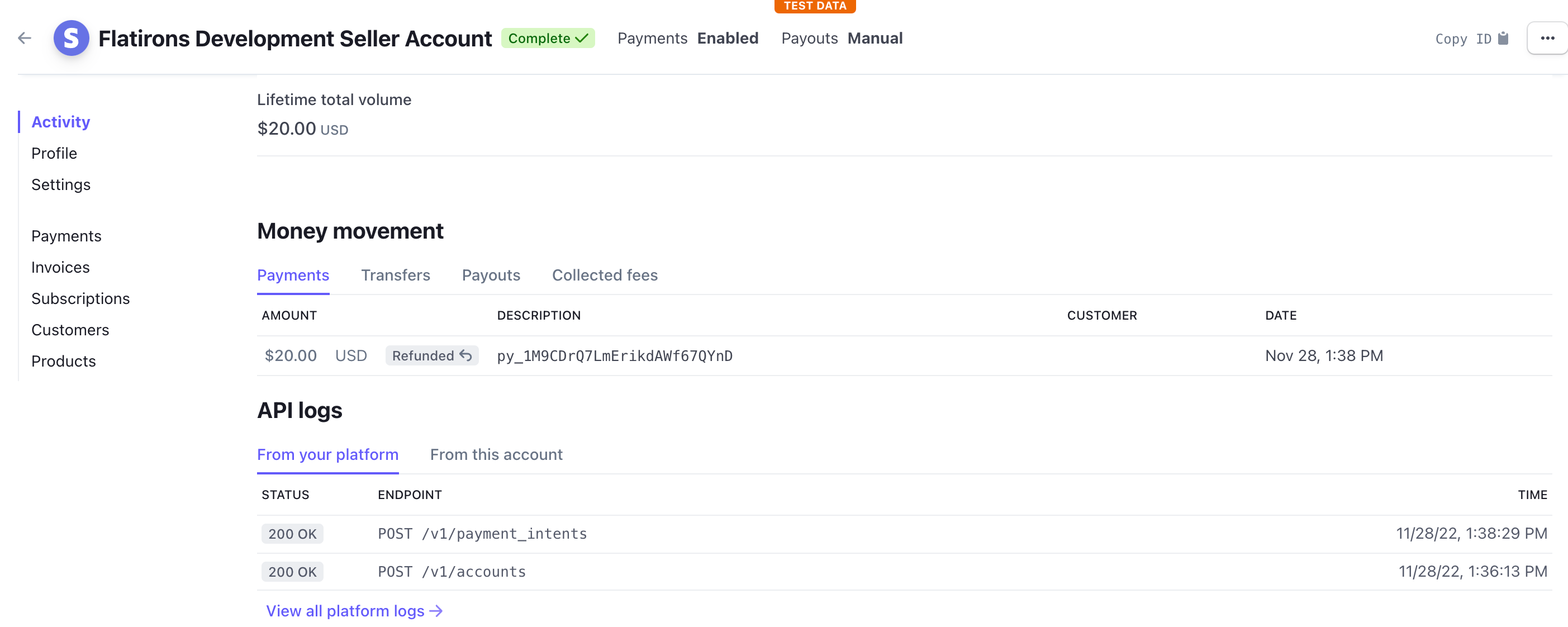Toggle the From your platform logs view
The height and width of the screenshot is (627, 1568).
click(x=327, y=454)
